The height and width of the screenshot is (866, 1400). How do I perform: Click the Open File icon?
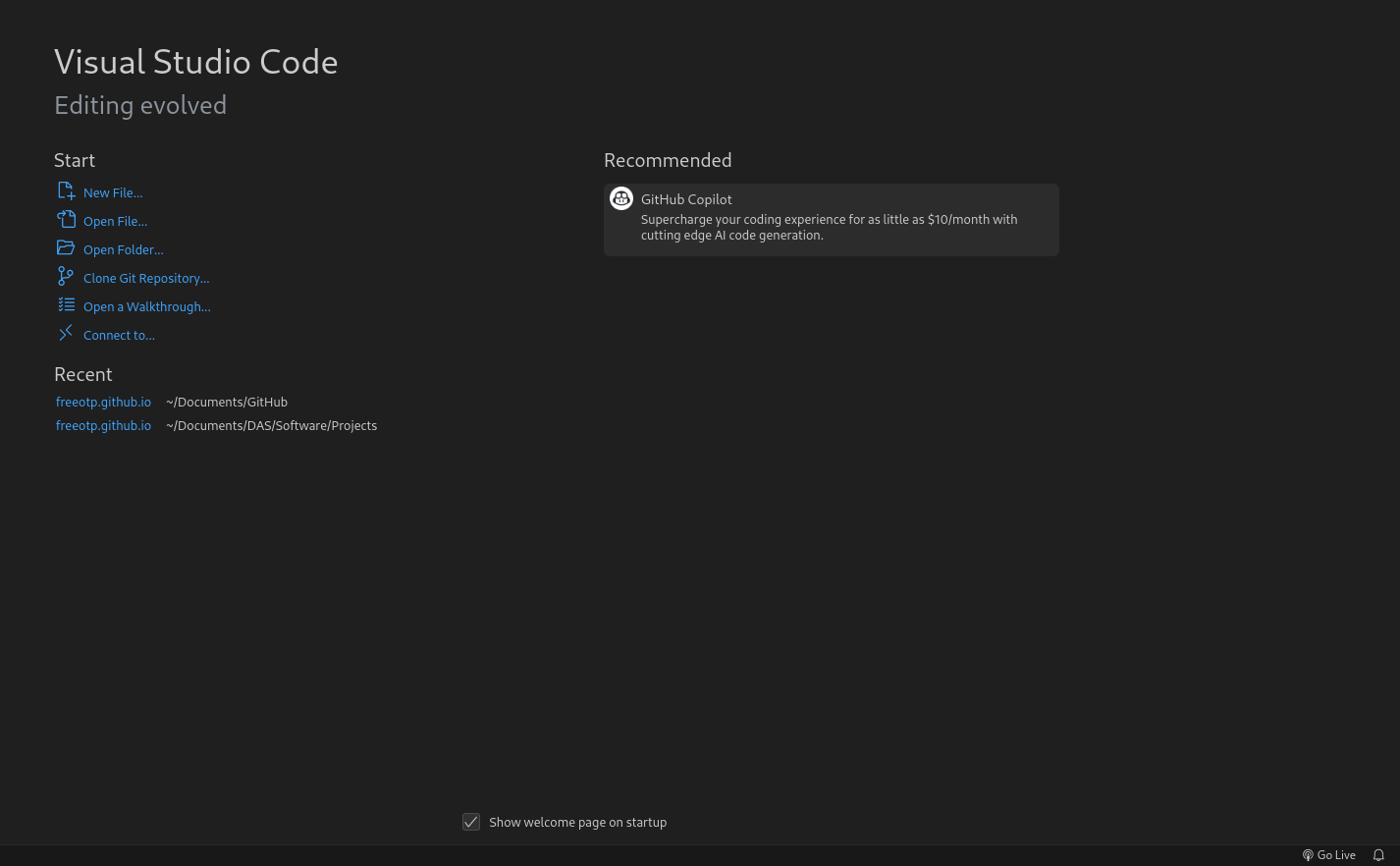[66, 219]
